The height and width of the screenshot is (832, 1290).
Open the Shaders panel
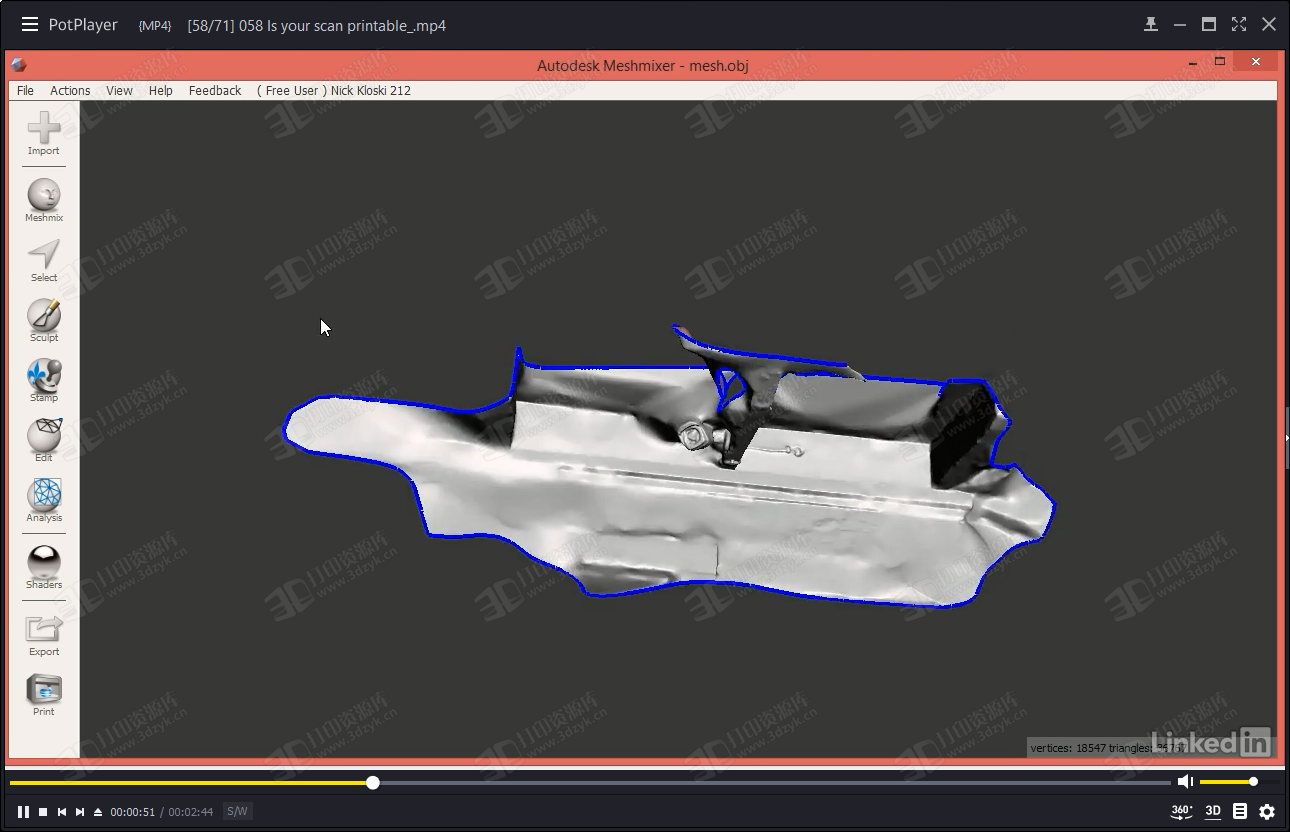(x=44, y=567)
